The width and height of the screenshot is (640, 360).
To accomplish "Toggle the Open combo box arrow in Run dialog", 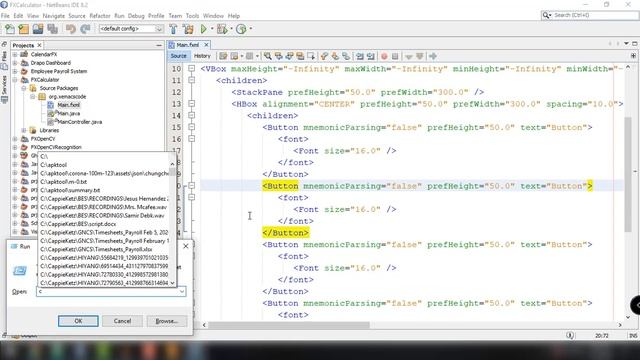I will (x=182, y=291).
